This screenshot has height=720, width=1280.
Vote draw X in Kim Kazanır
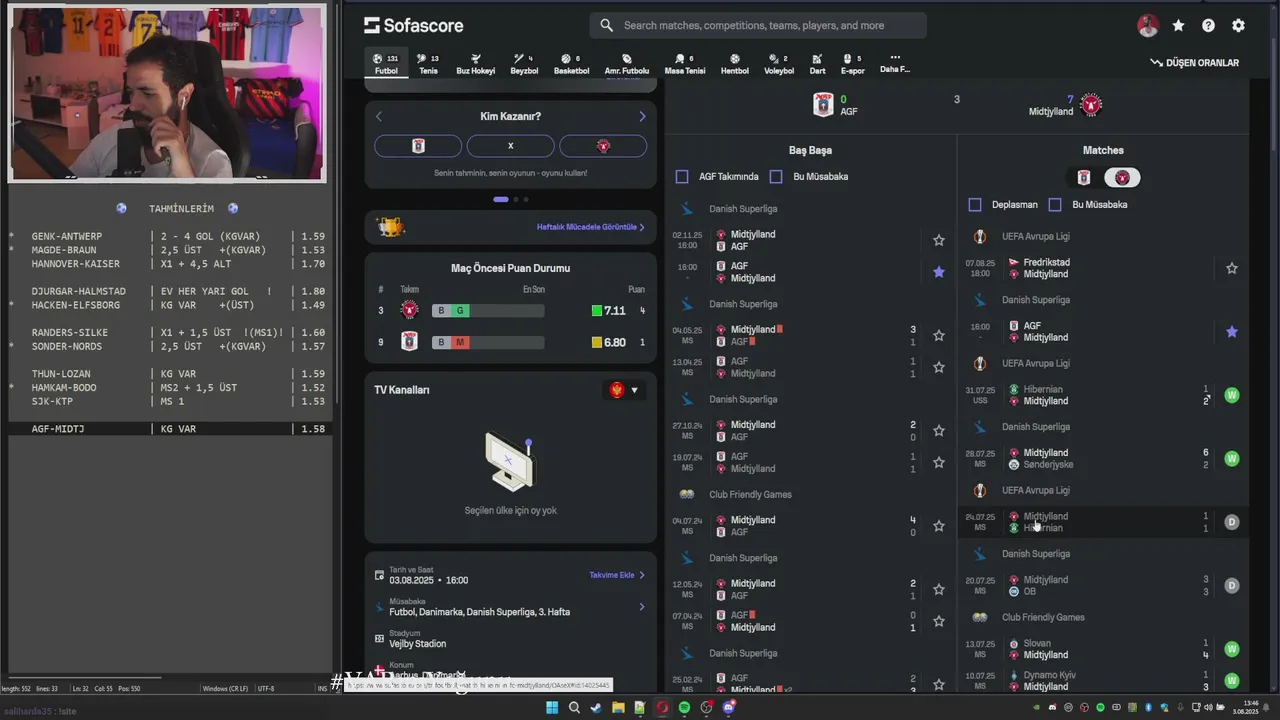pos(510,146)
